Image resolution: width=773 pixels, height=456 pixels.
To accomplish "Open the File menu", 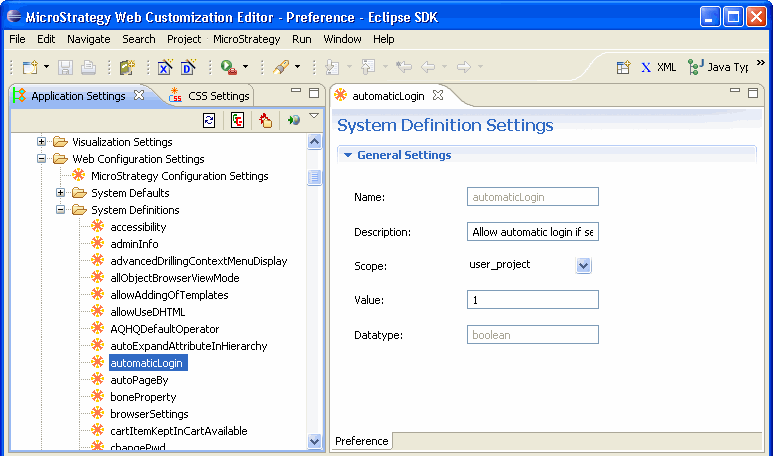I will click(x=17, y=39).
